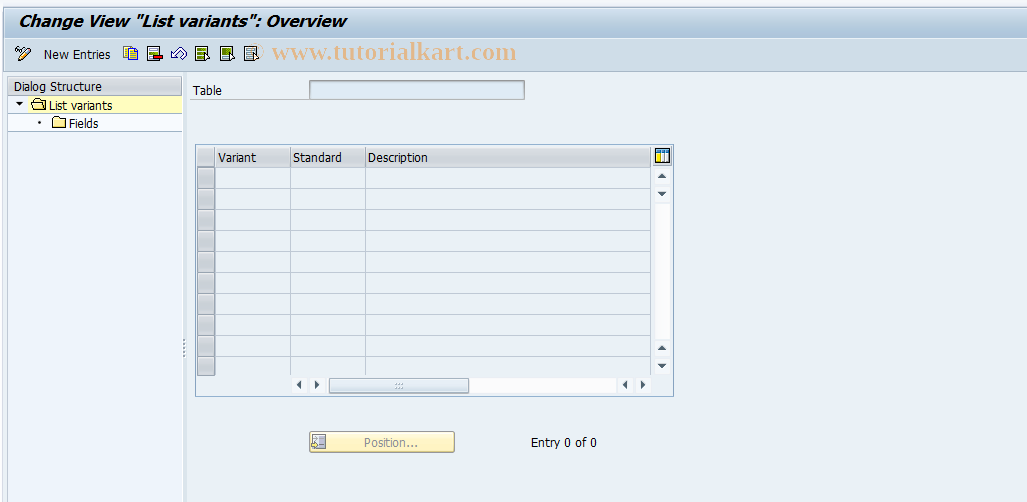Click the Standard column header

pos(327,157)
